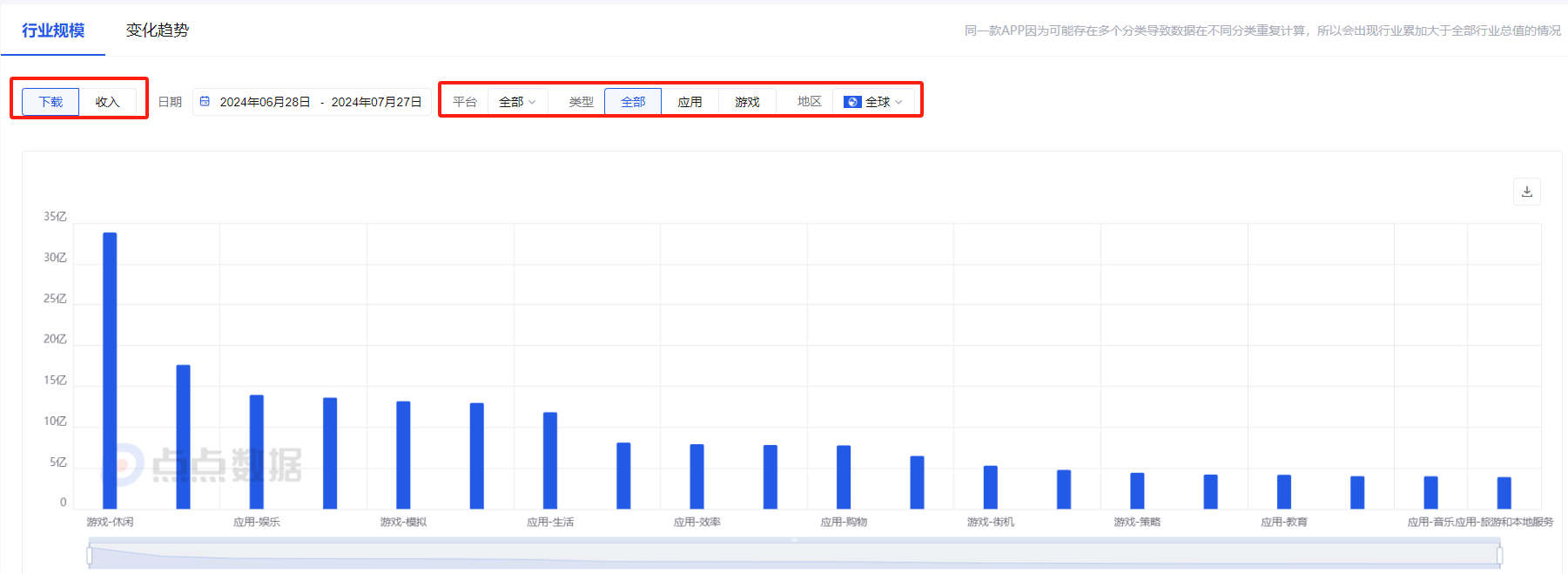Select 全部 under 类型 filter
The width and height of the screenshot is (1568, 574).
(x=633, y=102)
